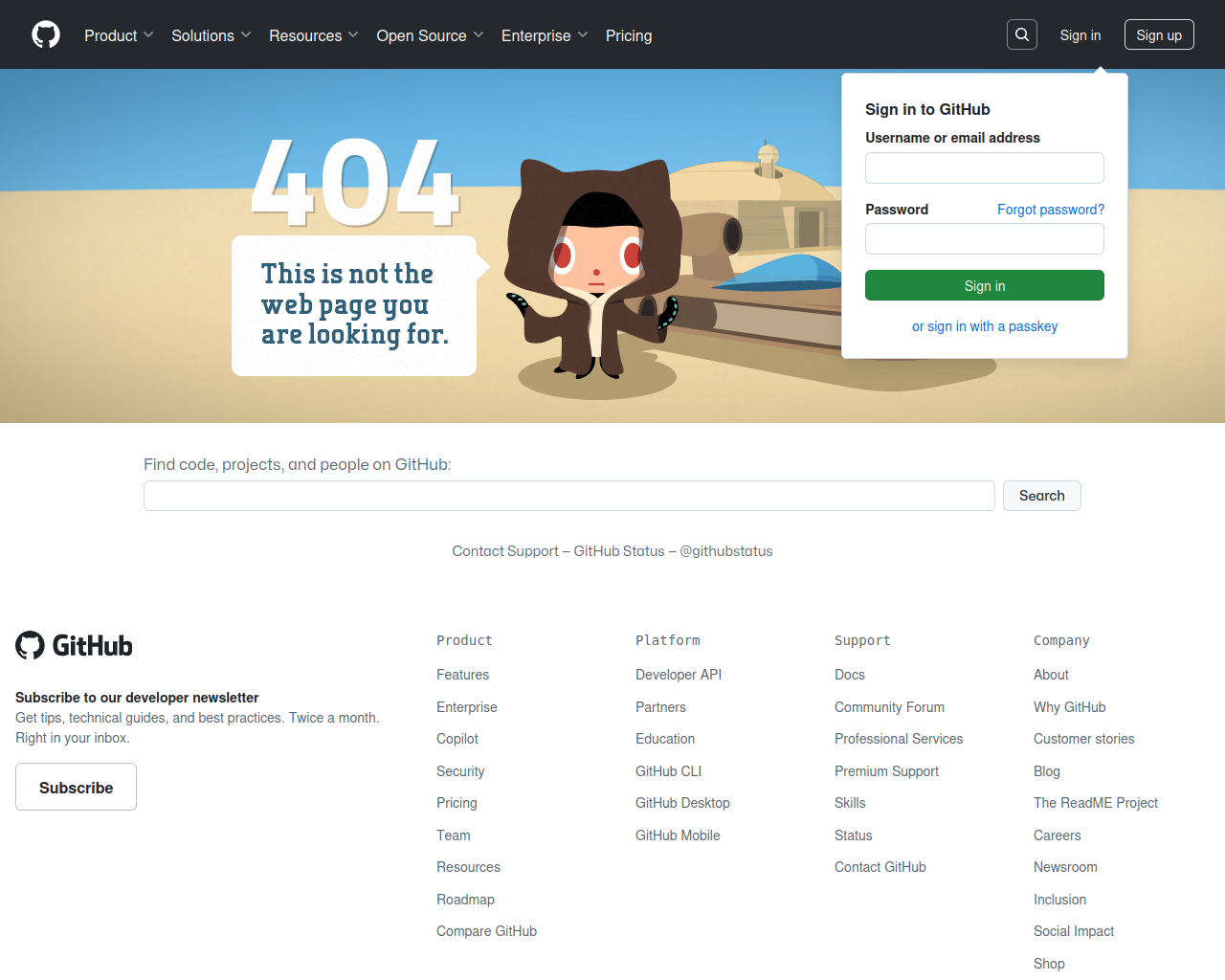Image resolution: width=1225 pixels, height=980 pixels.
Task: Open Copilot footer link
Action: click(x=457, y=739)
